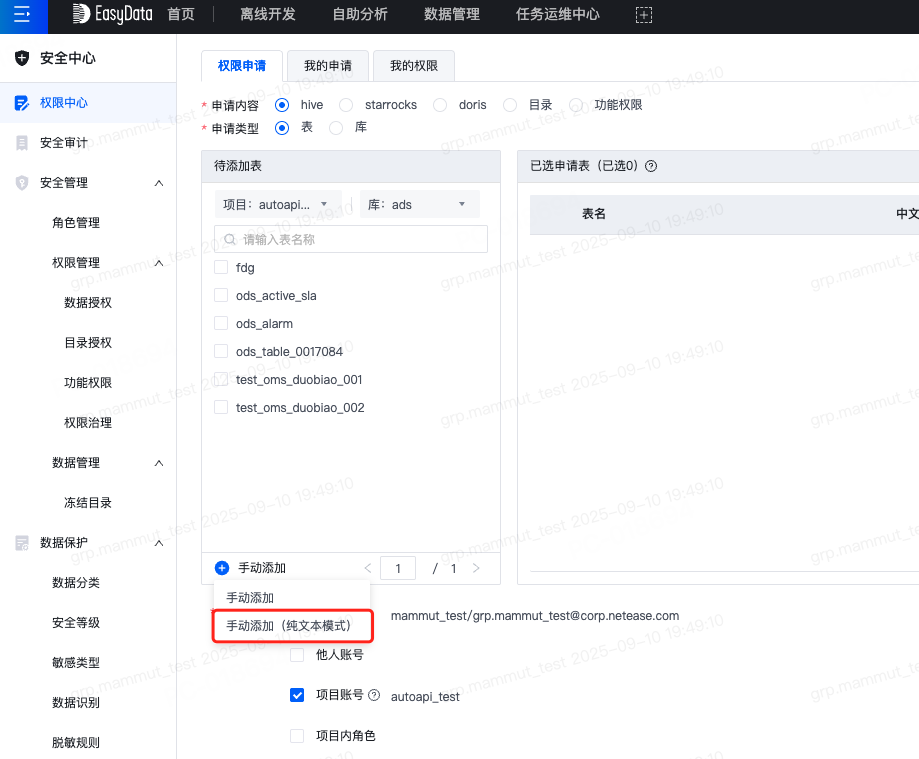919x759 pixels.
Task: Switch to the 我的申请 tab
Action: click(x=327, y=66)
